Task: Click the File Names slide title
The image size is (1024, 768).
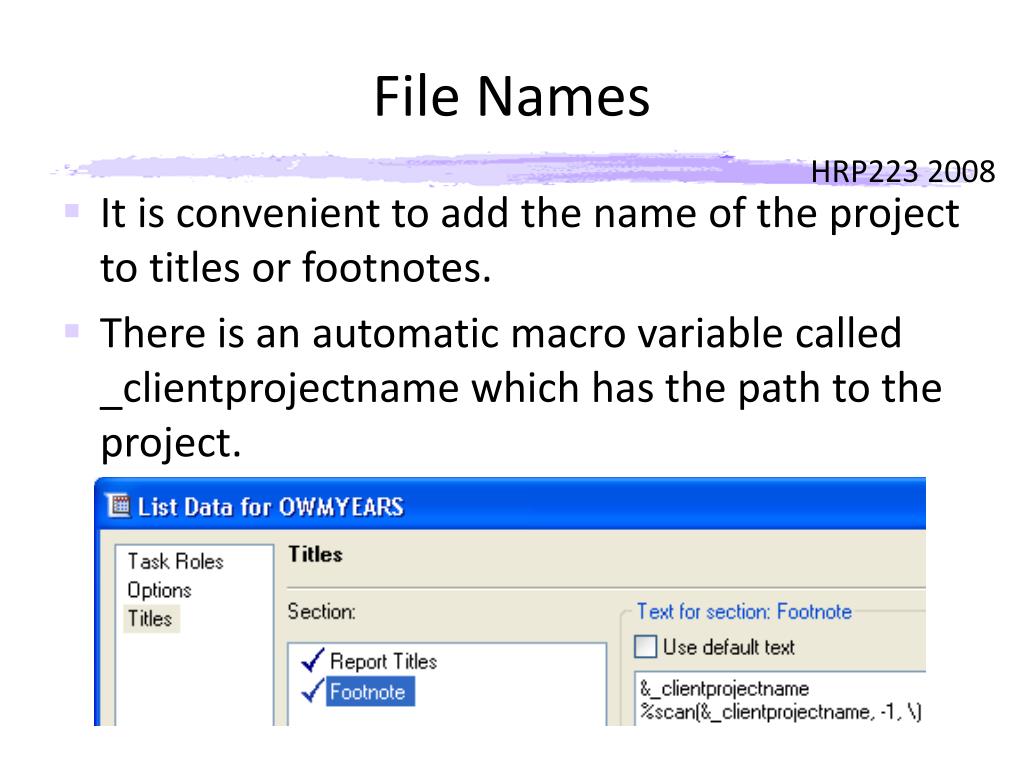Action: 512,96
